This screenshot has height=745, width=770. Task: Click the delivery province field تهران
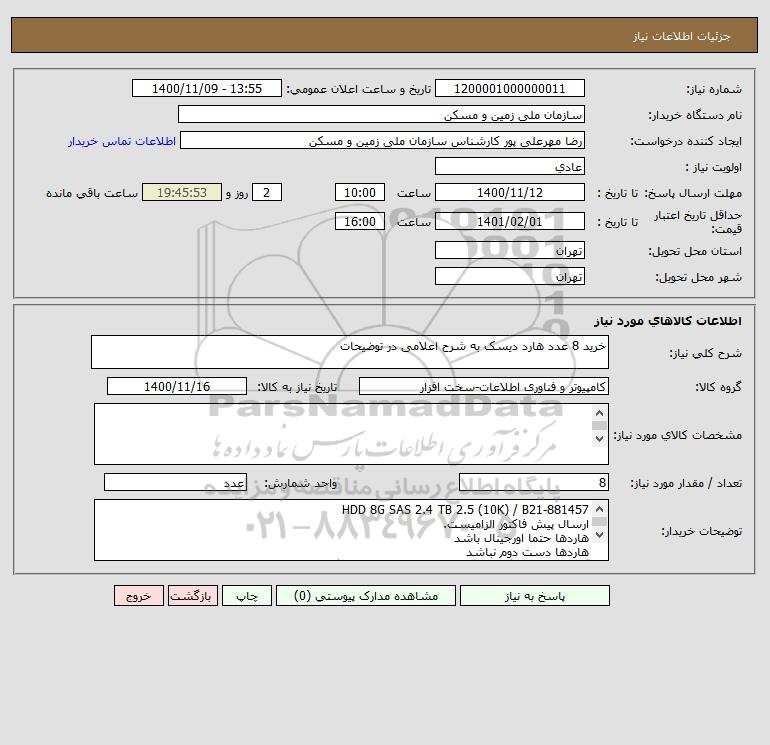510,250
